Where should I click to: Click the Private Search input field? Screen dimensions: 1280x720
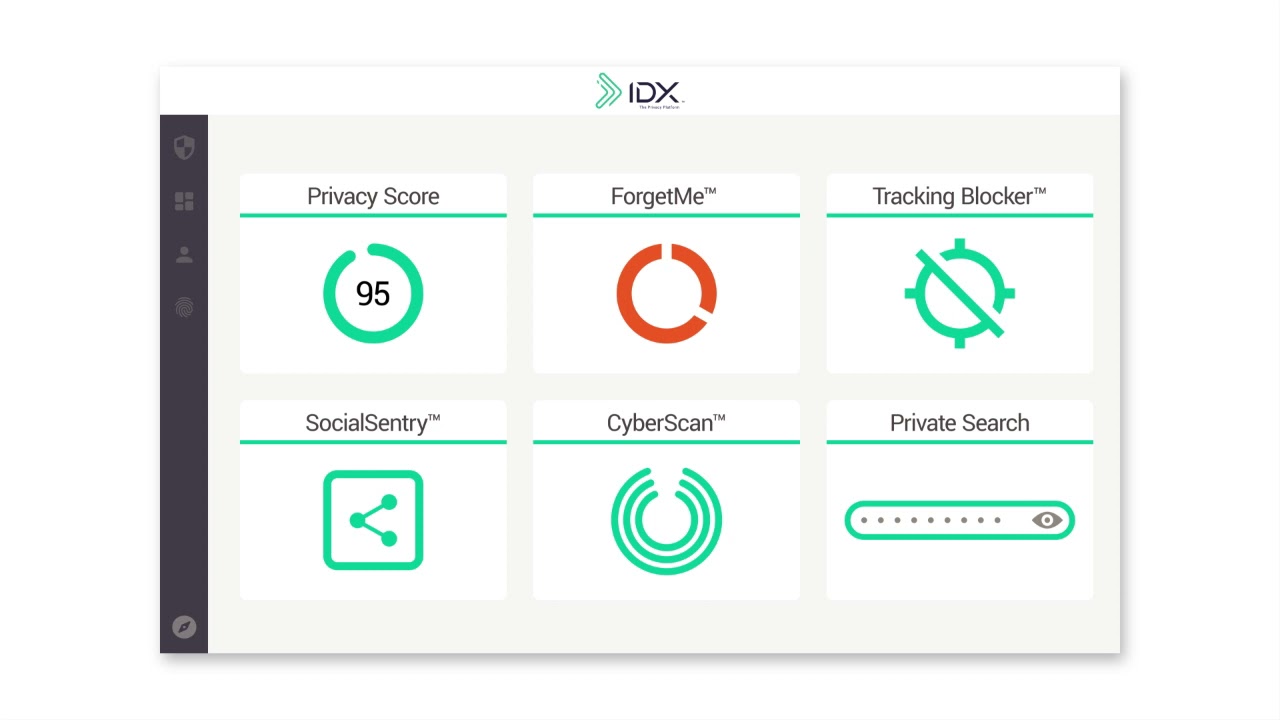[x=960, y=520]
